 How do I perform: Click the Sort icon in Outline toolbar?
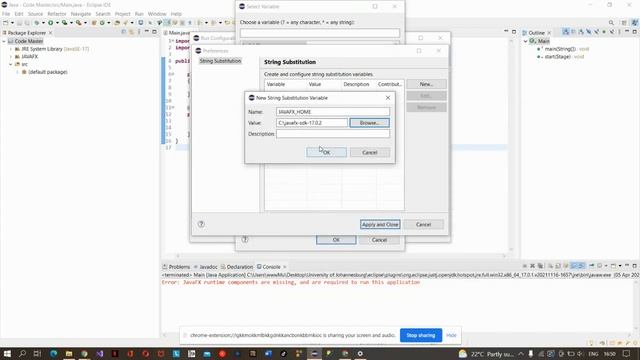coord(566,32)
